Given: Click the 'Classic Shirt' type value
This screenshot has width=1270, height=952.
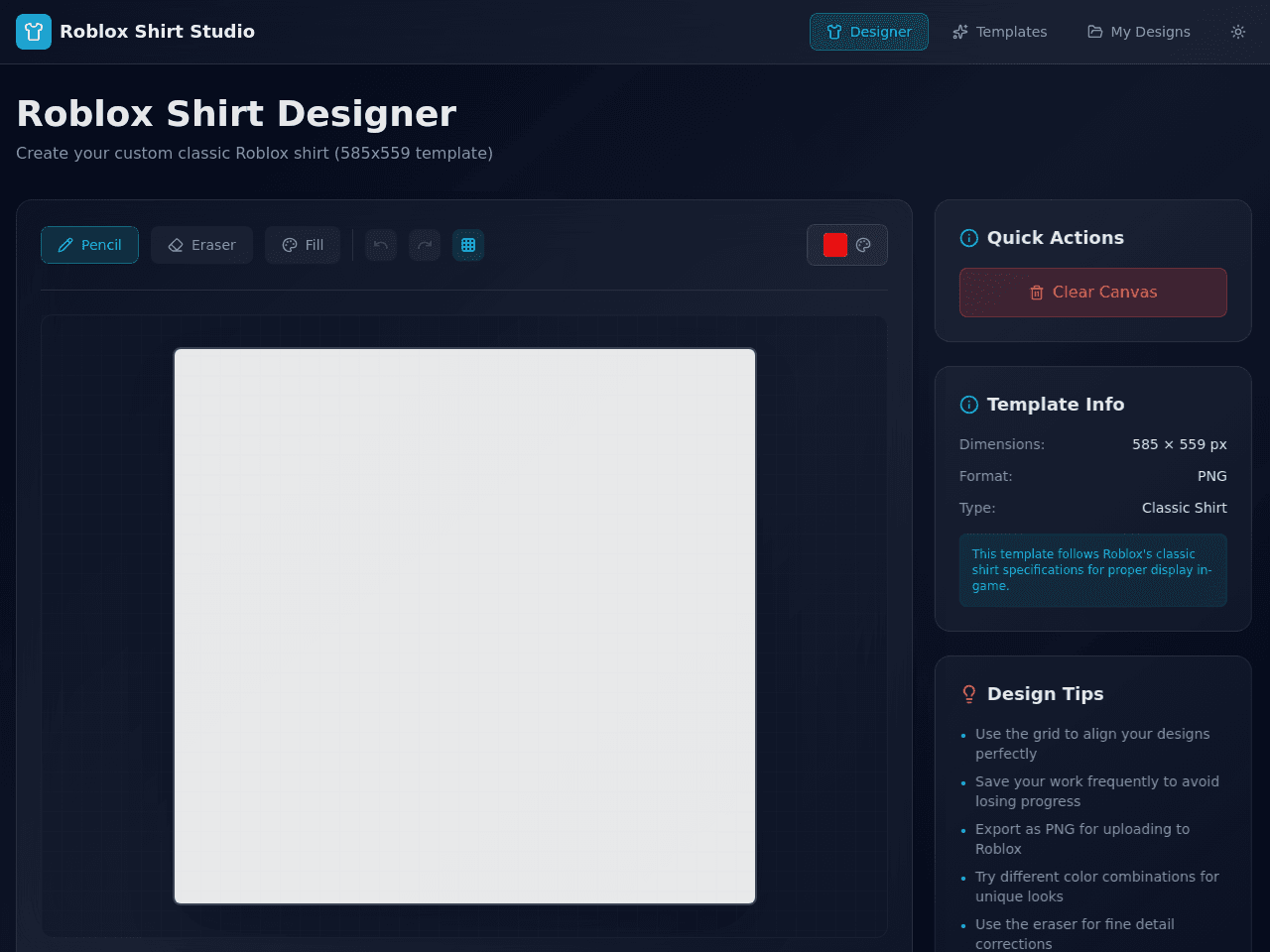Looking at the screenshot, I should pos(1185,508).
